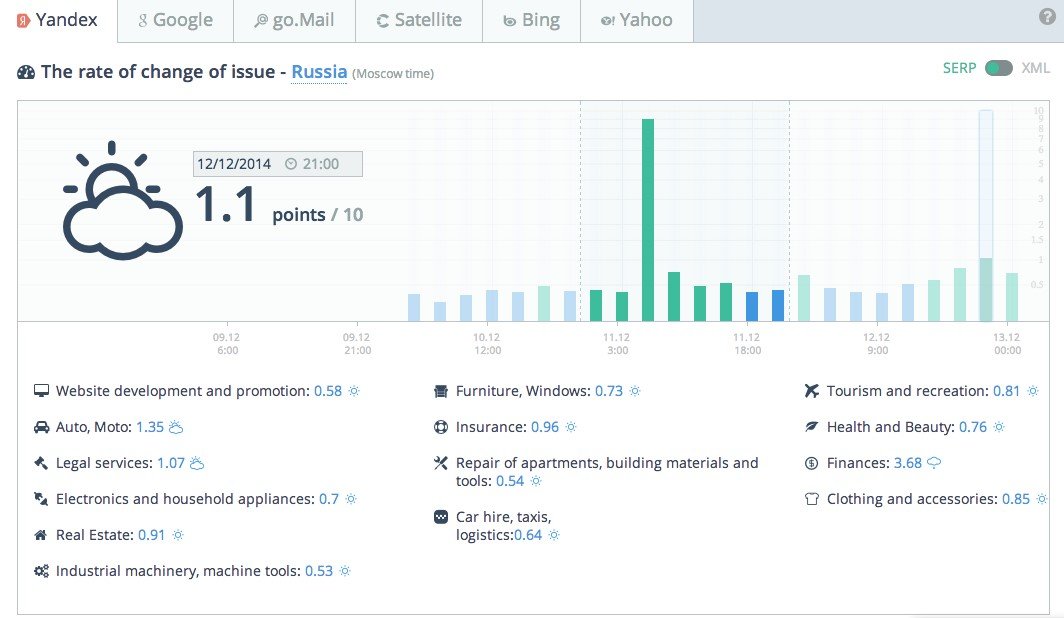Click the sun icon next to Real Estate 0.91
1064x618 pixels.
[178, 535]
